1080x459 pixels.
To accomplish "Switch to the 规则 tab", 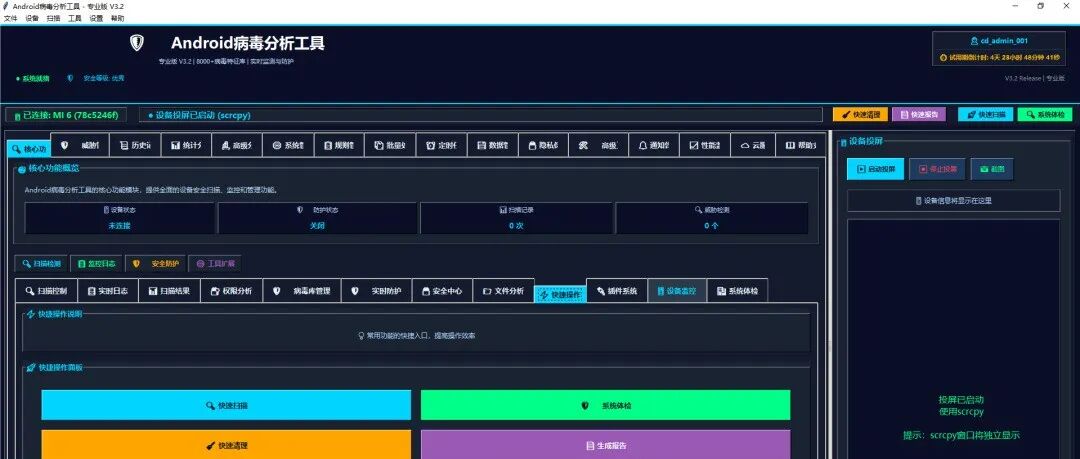I will click(338, 145).
